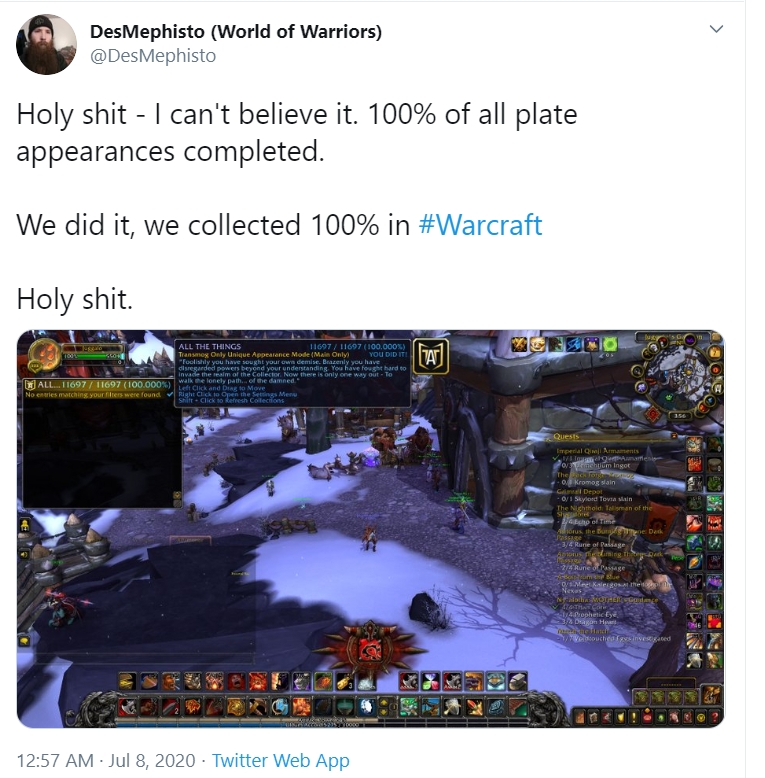This screenshot has width=765, height=778.
Task: Open the #Warcraft hashtag link
Action: pos(480,225)
